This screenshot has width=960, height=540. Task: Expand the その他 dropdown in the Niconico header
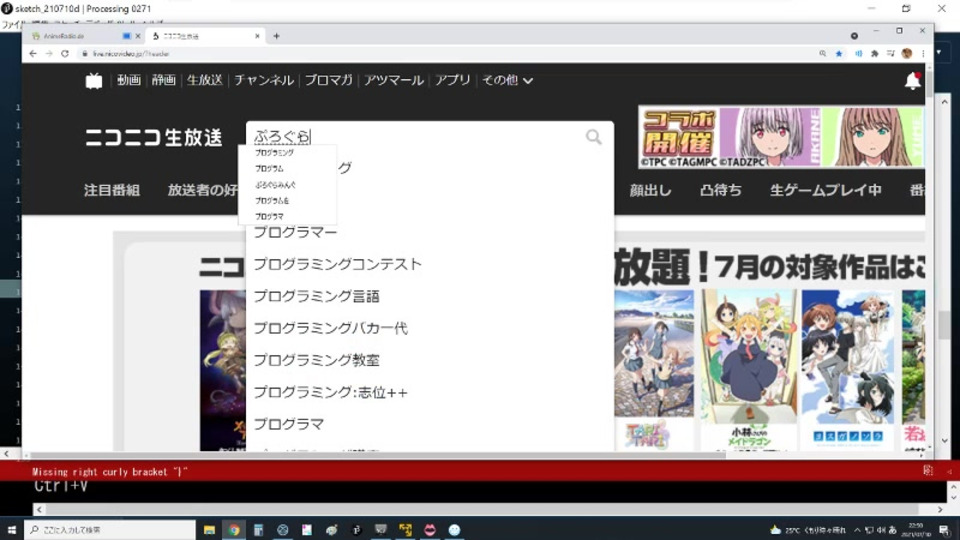click(x=507, y=80)
